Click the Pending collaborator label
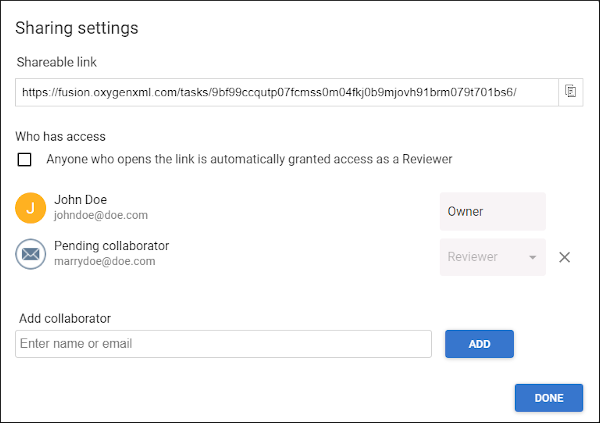600x423 pixels. 111,246
